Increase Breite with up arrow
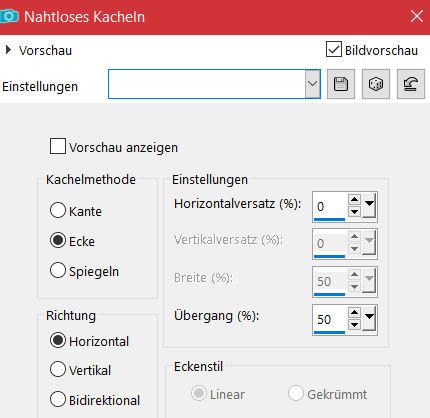 pos(354,275)
